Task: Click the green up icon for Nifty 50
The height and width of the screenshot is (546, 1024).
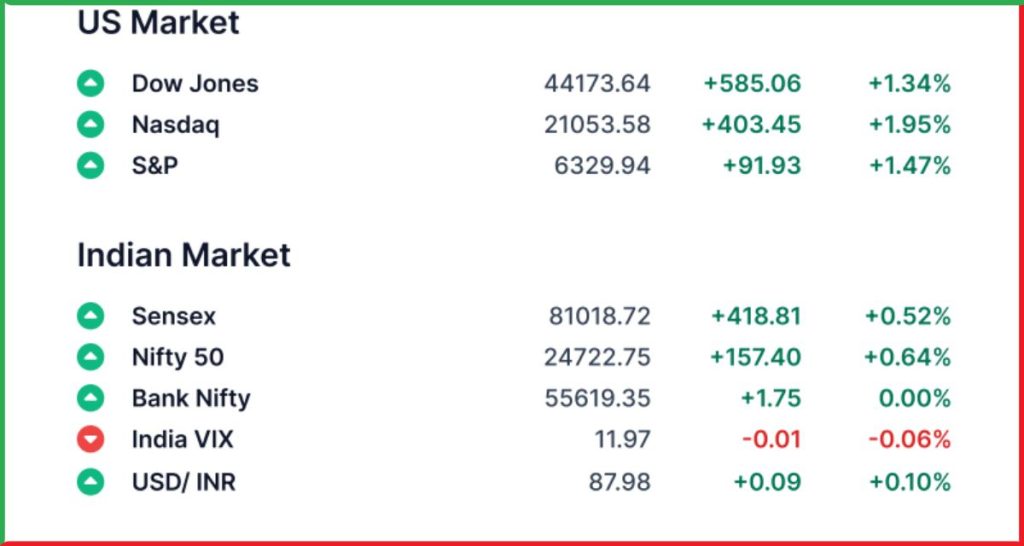Action: 90,357
